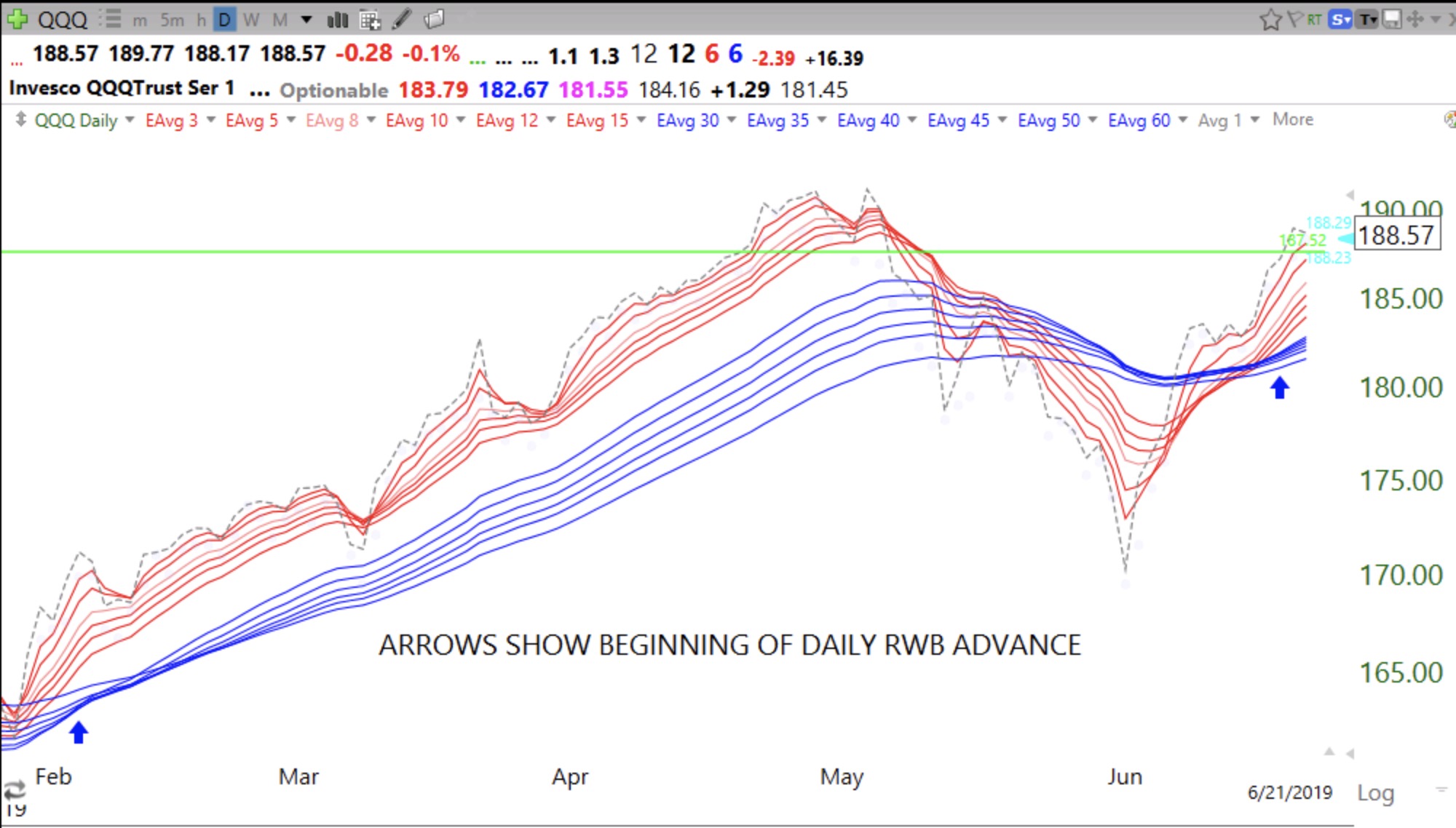This screenshot has height=828, width=1456.
Task: Click the refresh arrows icon bottom left
Action: (x=14, y=790)
